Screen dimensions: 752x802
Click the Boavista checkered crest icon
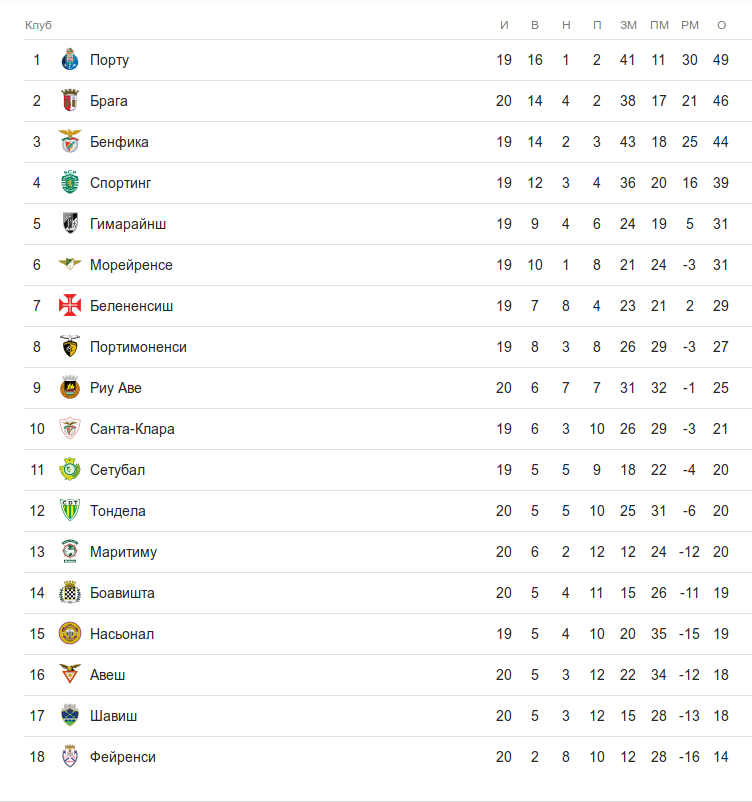coord(70,593)
